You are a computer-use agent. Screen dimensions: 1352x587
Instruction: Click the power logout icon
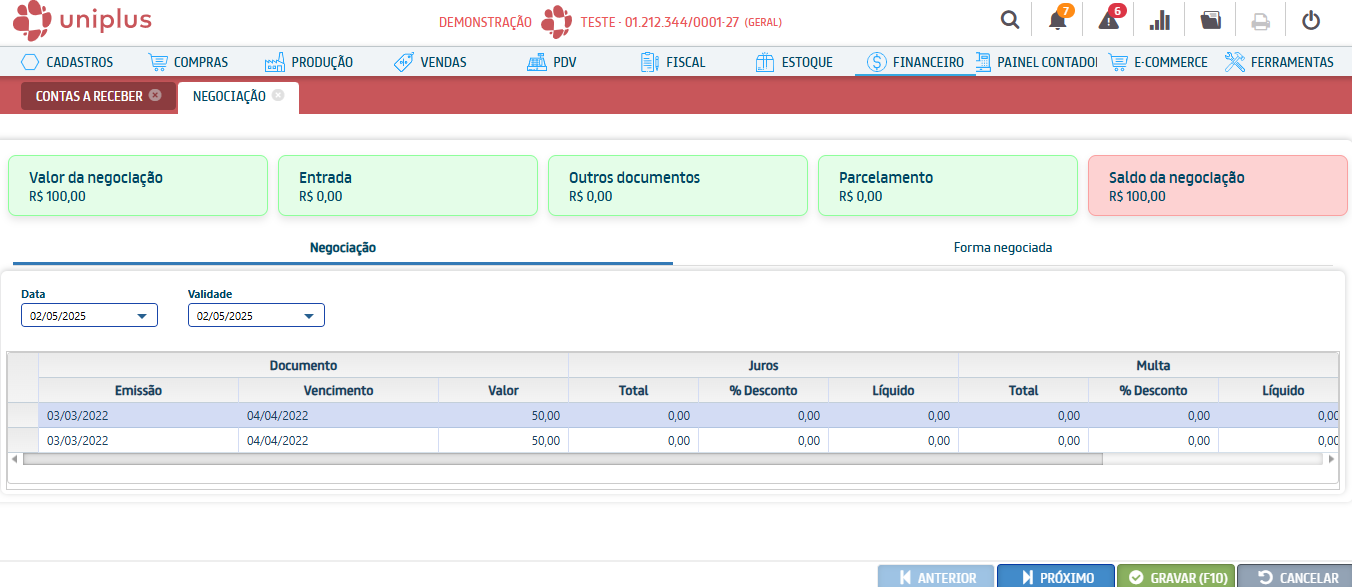click(x=1311, y=20)
